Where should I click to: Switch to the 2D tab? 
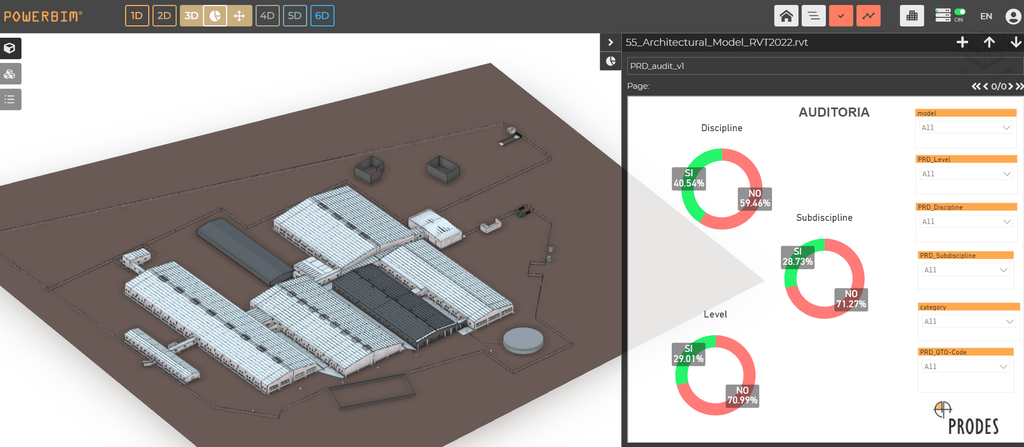pyautogui.click(x=165, y=16)
